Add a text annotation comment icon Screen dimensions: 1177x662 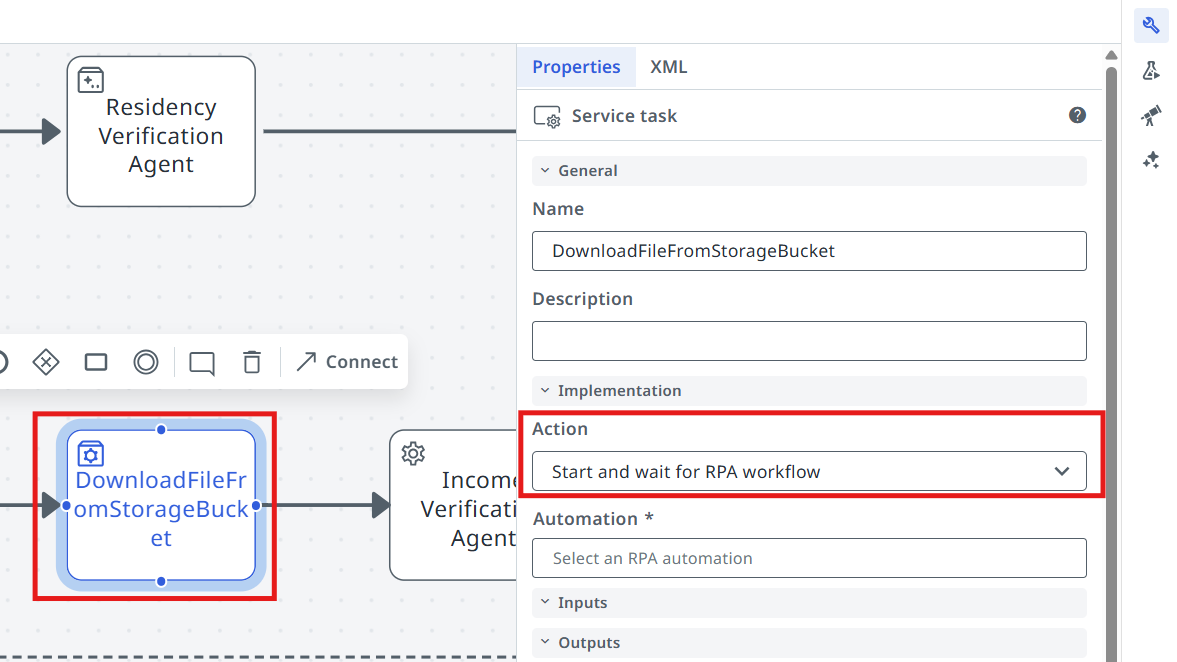201,363
